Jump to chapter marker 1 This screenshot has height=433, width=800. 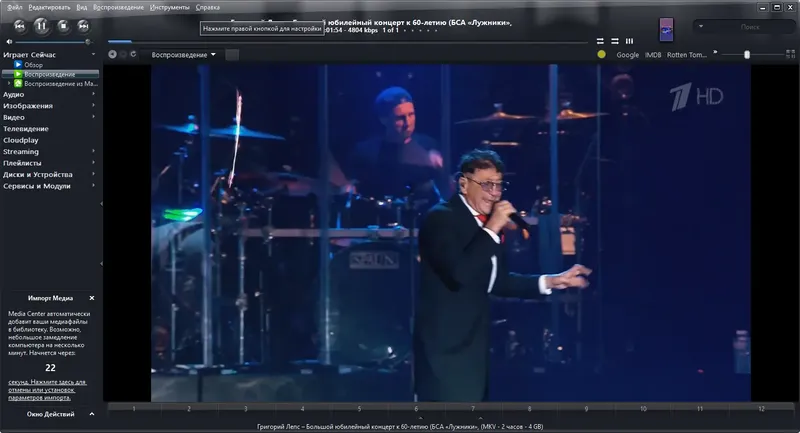pyautogui.click(x=134, y=409)
